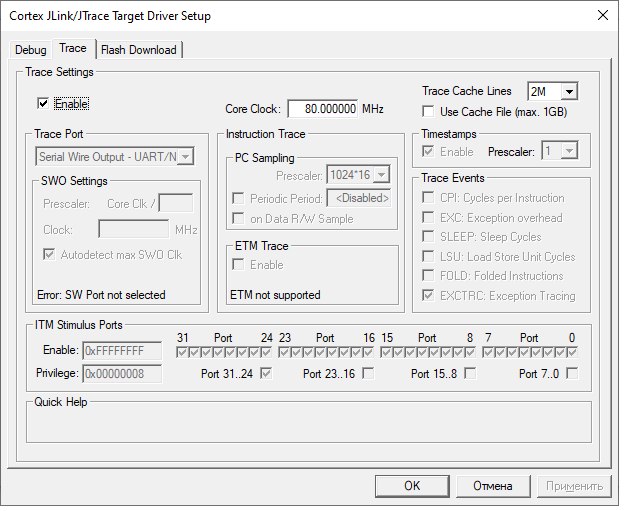Toggle ITM stimulus port 7 checkbox
This screenshot has width=624, height=511.
coord(488,353)
